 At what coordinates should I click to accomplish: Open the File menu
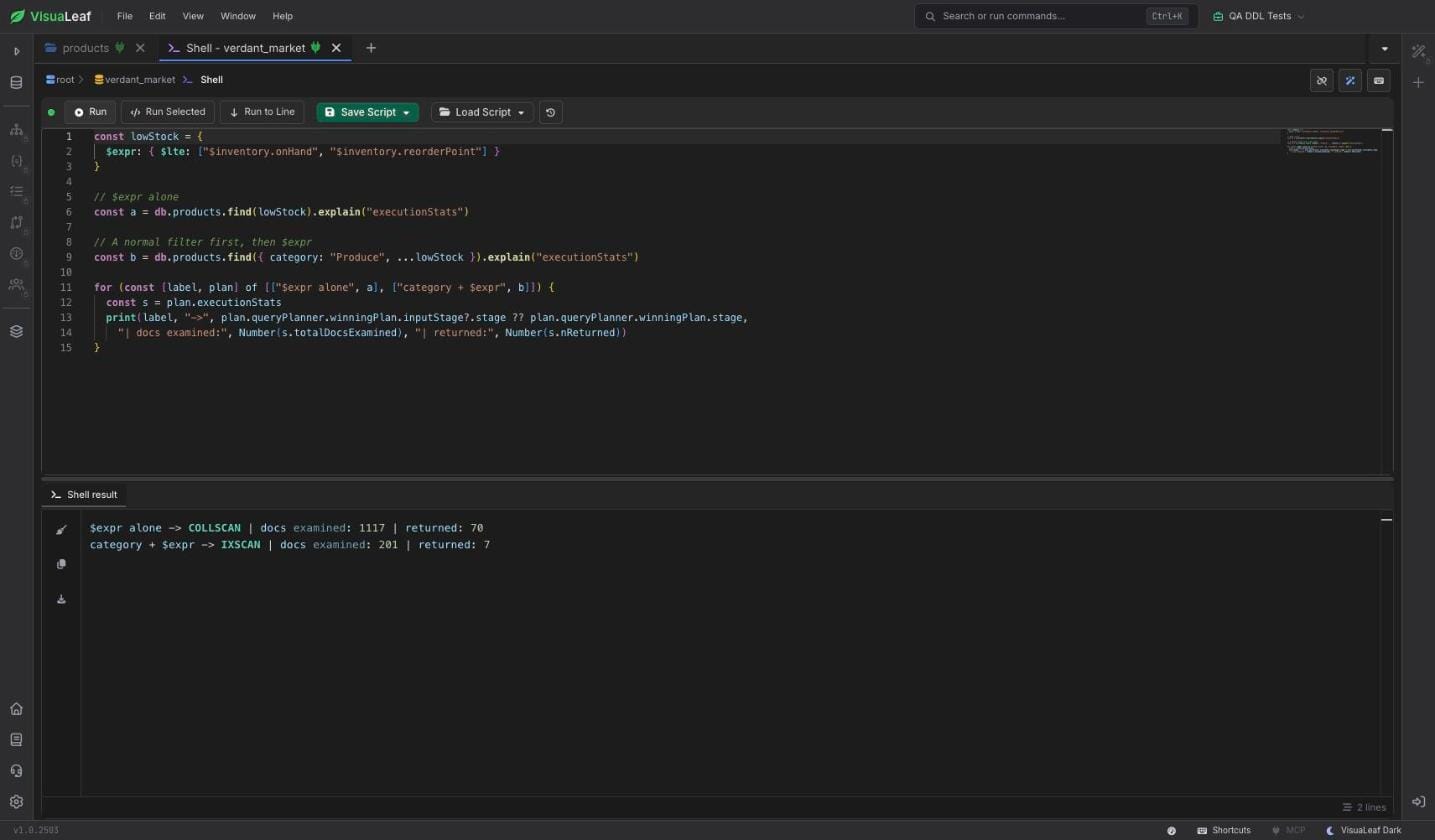click(124, 16)
